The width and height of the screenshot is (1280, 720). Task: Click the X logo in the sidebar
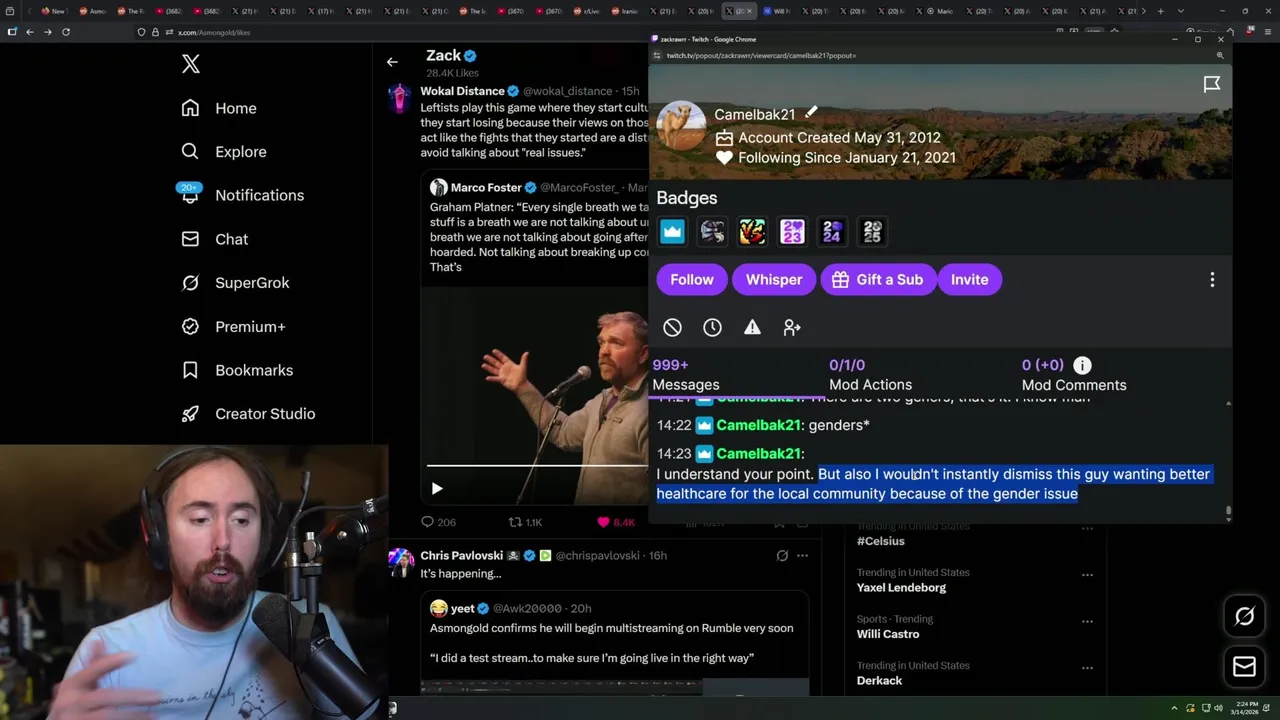click(191, 65)
